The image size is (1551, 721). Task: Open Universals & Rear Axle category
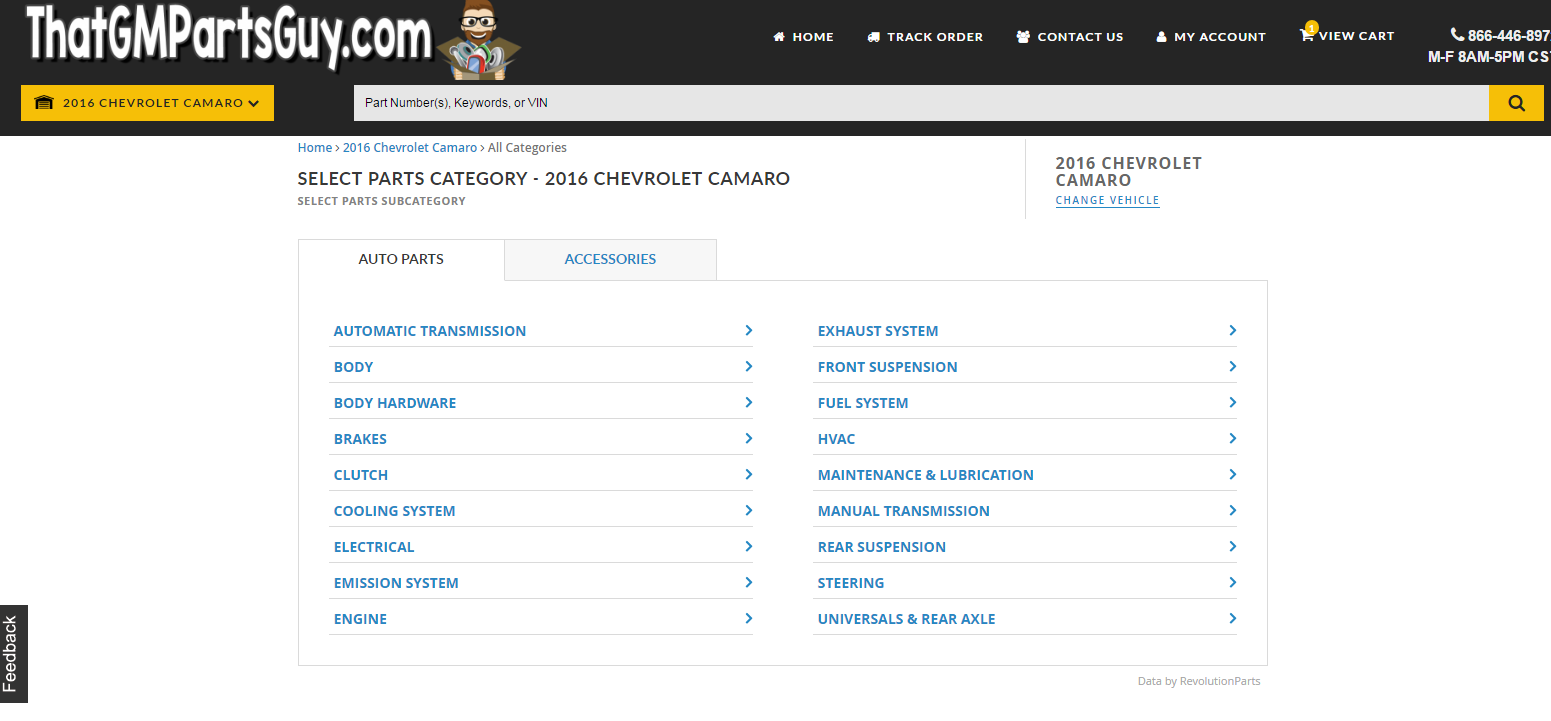tap(1025, 618)
